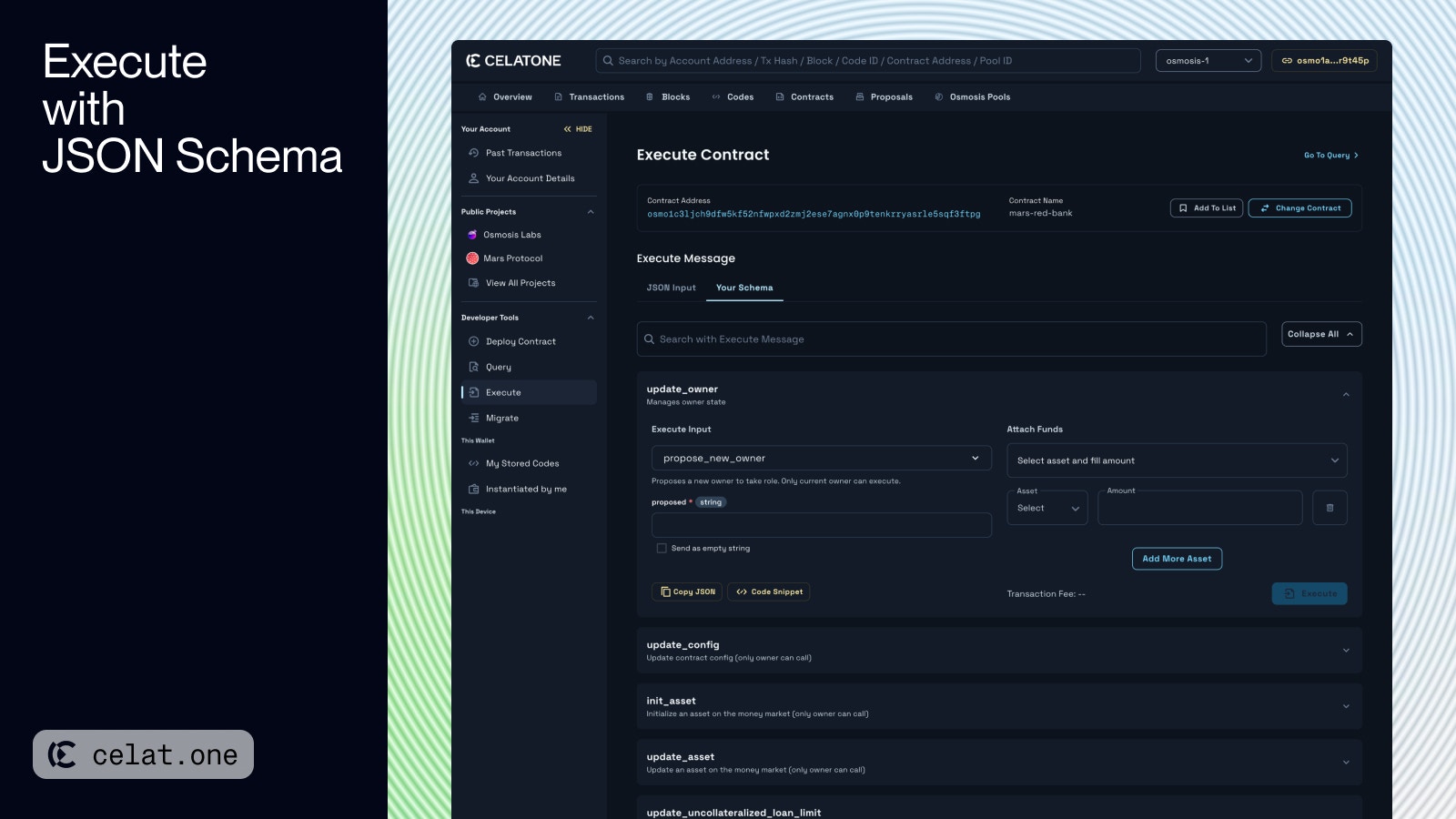Switch to the JSON Input tab
The height and width of the screenshot is (819, 1456).
(x=672, y=288)
